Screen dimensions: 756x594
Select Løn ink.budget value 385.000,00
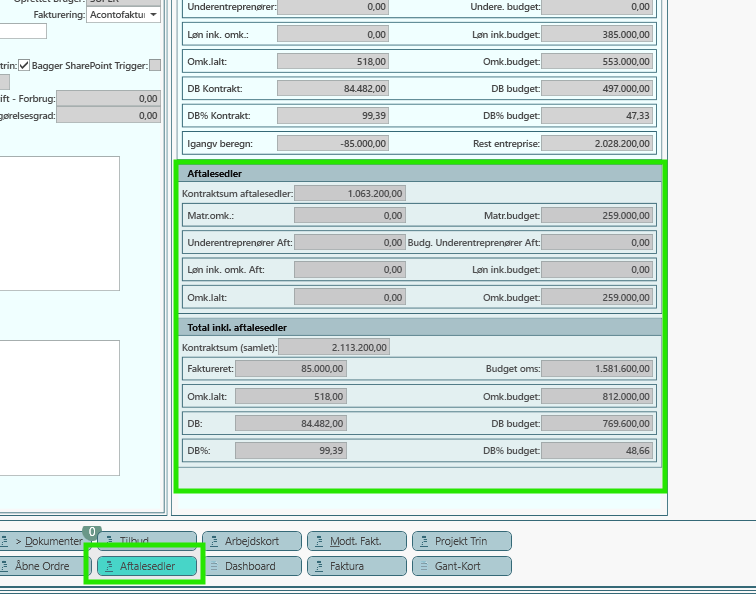point(597,34)
